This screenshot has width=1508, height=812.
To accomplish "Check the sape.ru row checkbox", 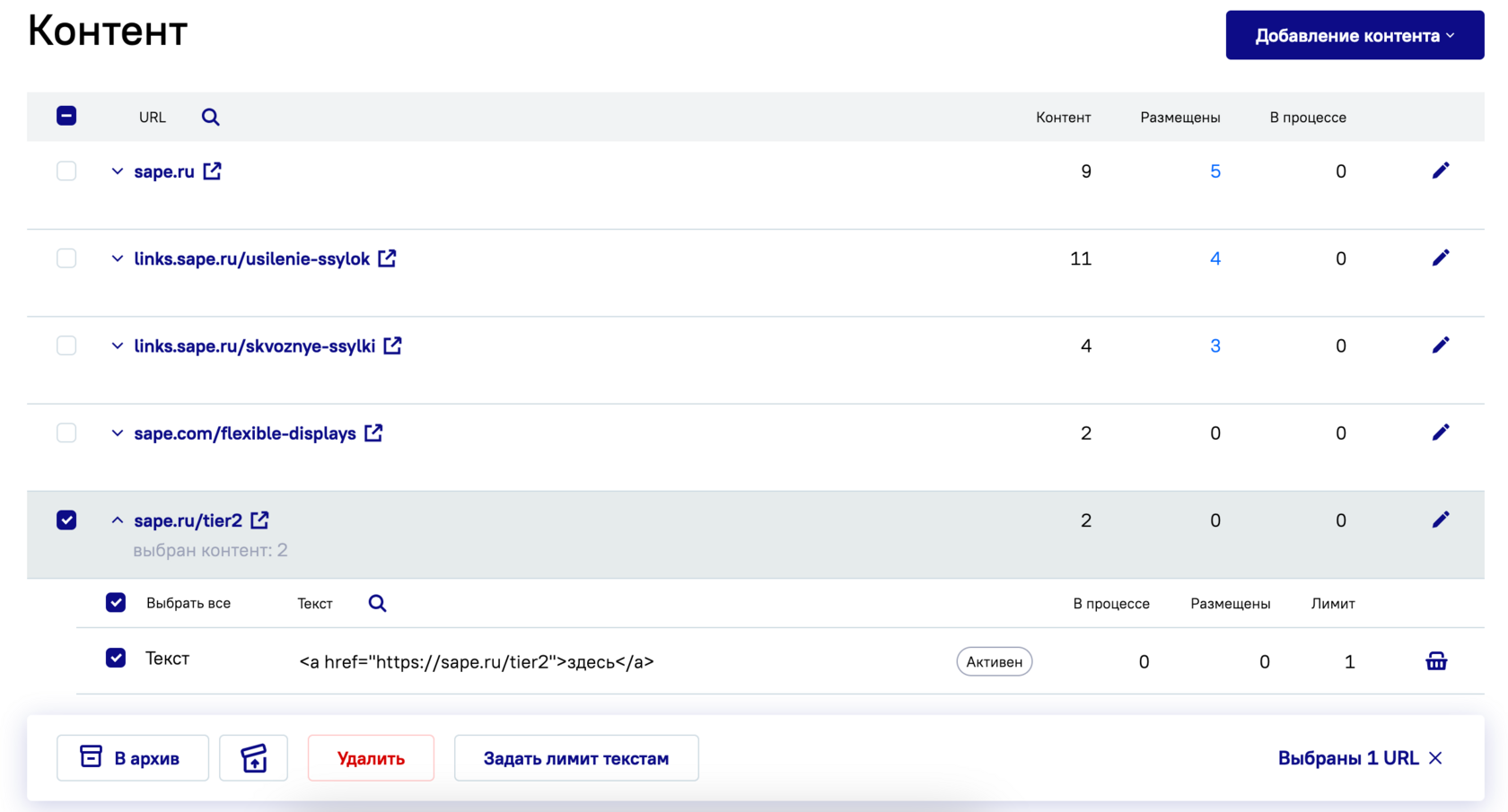I will click(66, 170).
